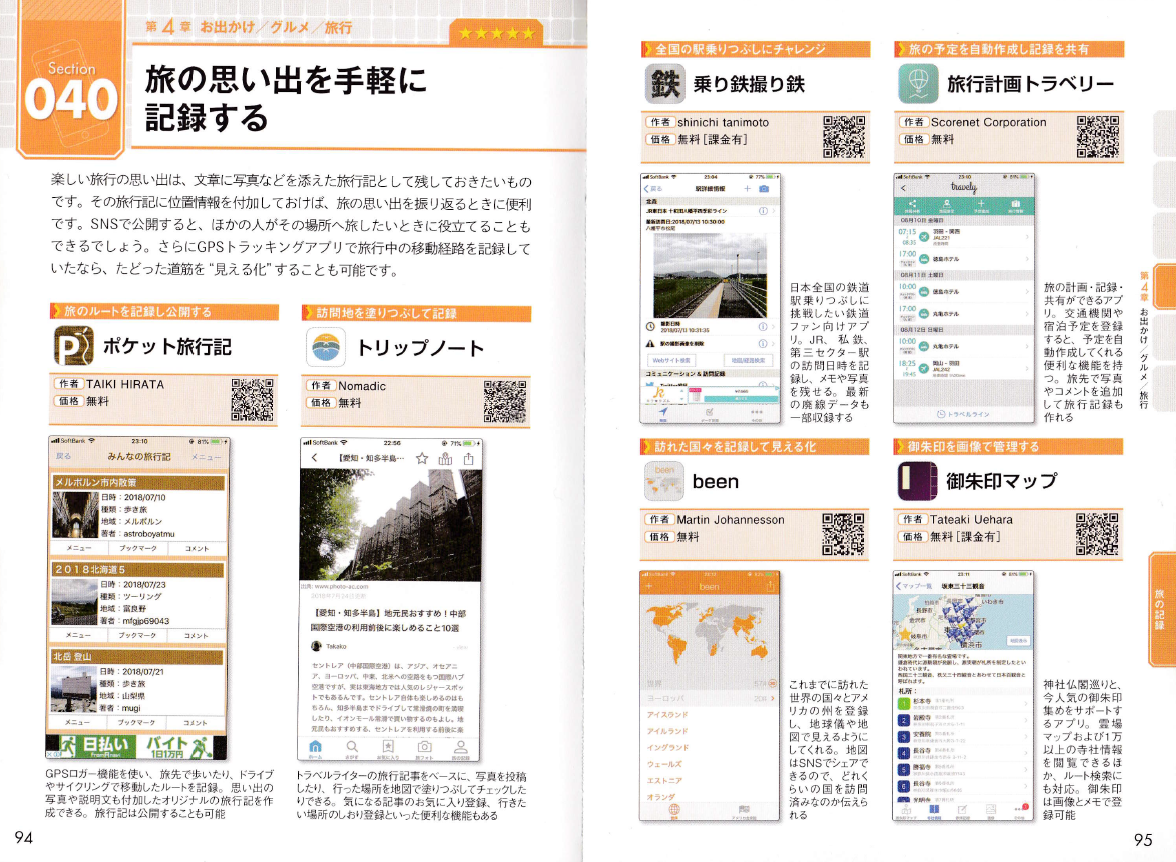
Task: Tap the suitcase icon in travely toolbar
Action: tap(1016, 206)
